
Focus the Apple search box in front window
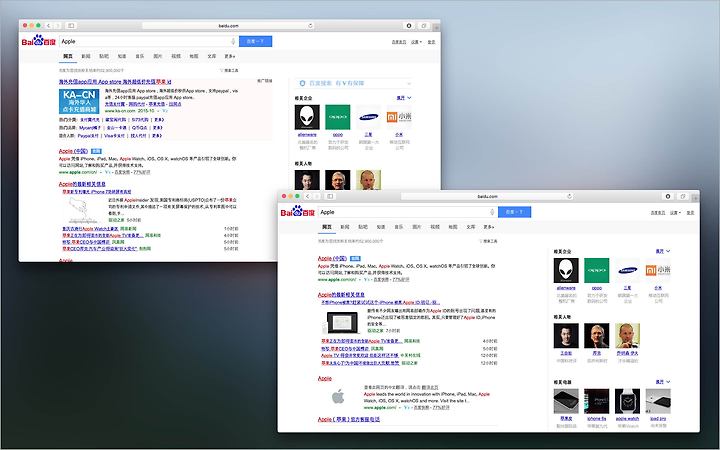[407, 212]
